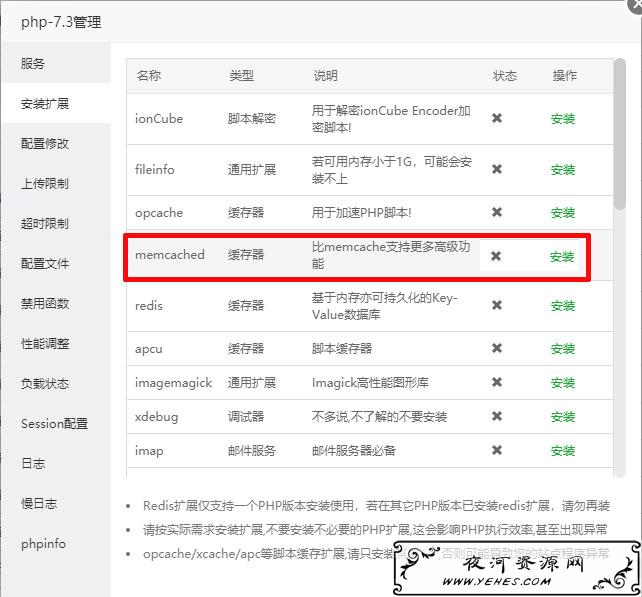Install the imap extension
642x597 pixels.
563,450
